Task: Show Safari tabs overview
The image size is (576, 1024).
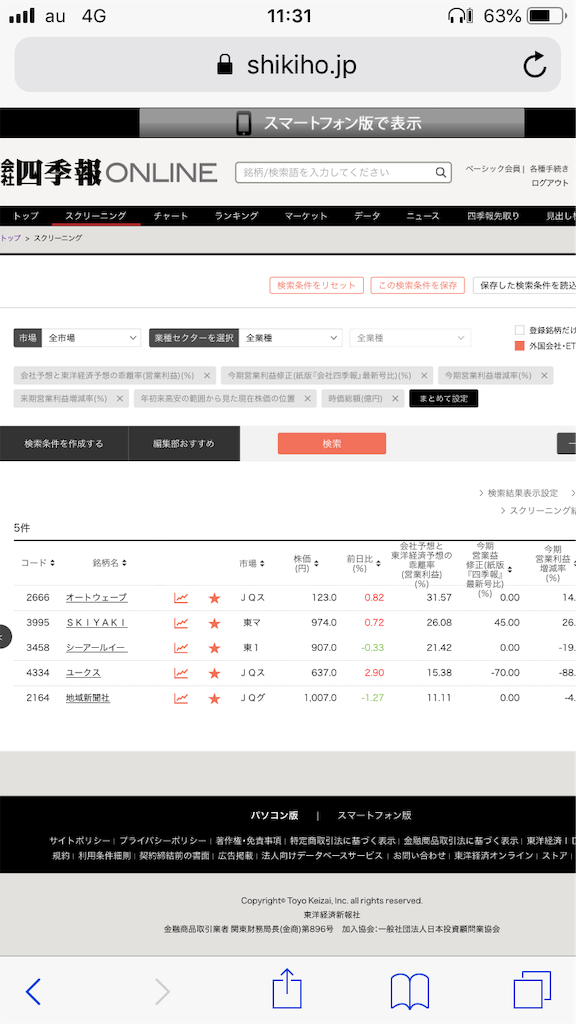Action: click(x=532, y=990)
